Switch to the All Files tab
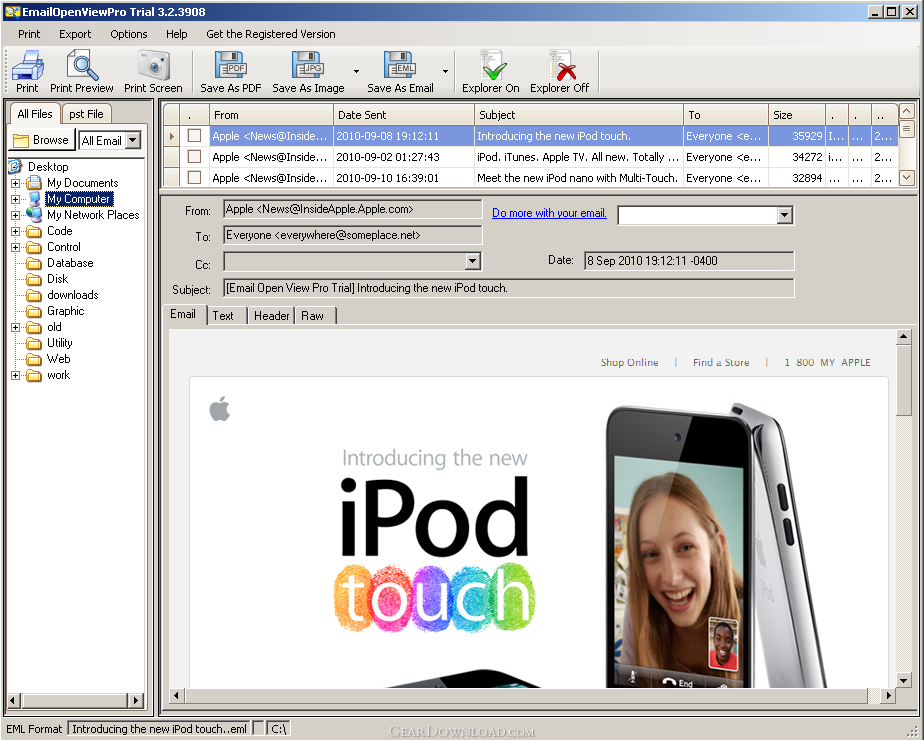 (35, 113)
